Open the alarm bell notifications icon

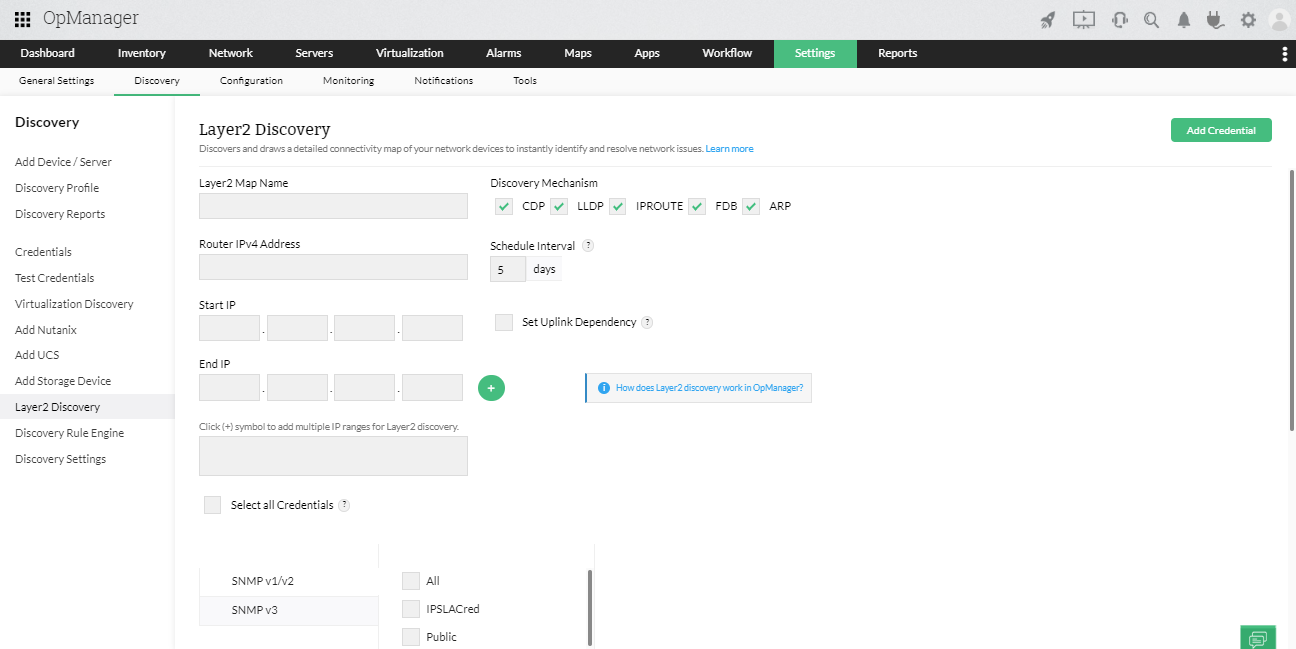(x=1184, y=19)
